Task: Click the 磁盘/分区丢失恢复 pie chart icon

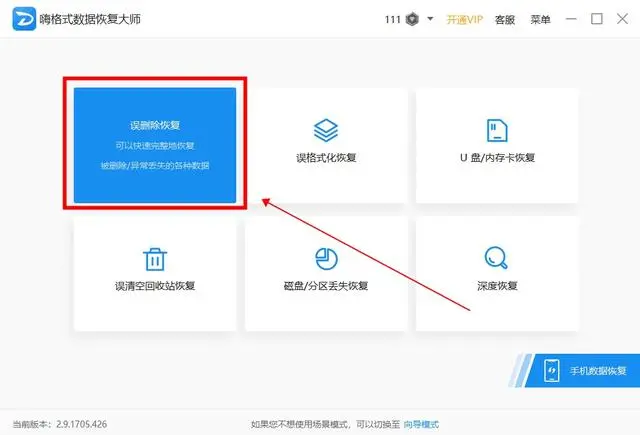Action: [326, 259]
